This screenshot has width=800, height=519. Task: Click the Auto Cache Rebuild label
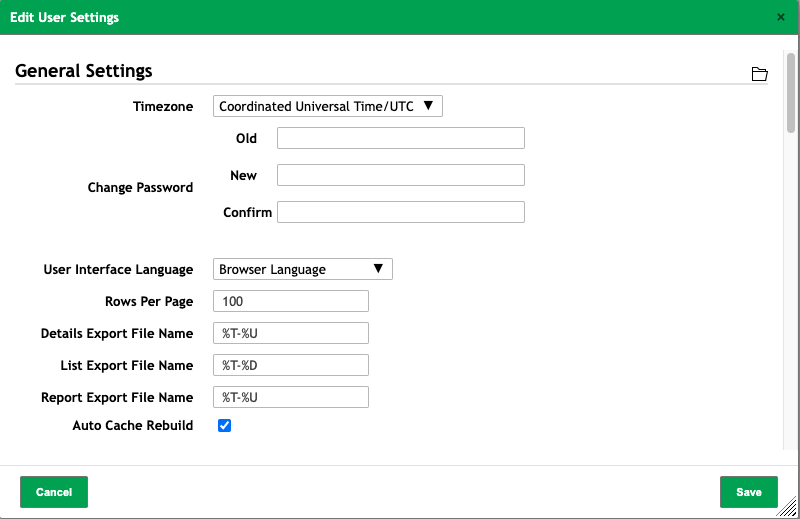[133, 425]
